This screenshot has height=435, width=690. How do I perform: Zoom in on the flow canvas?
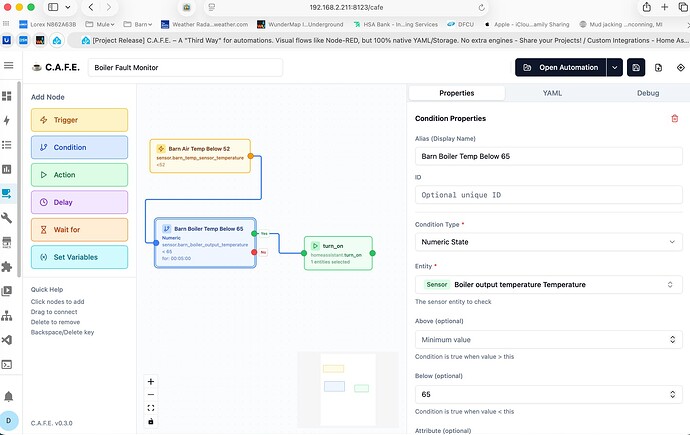click(x=150, y=381)
